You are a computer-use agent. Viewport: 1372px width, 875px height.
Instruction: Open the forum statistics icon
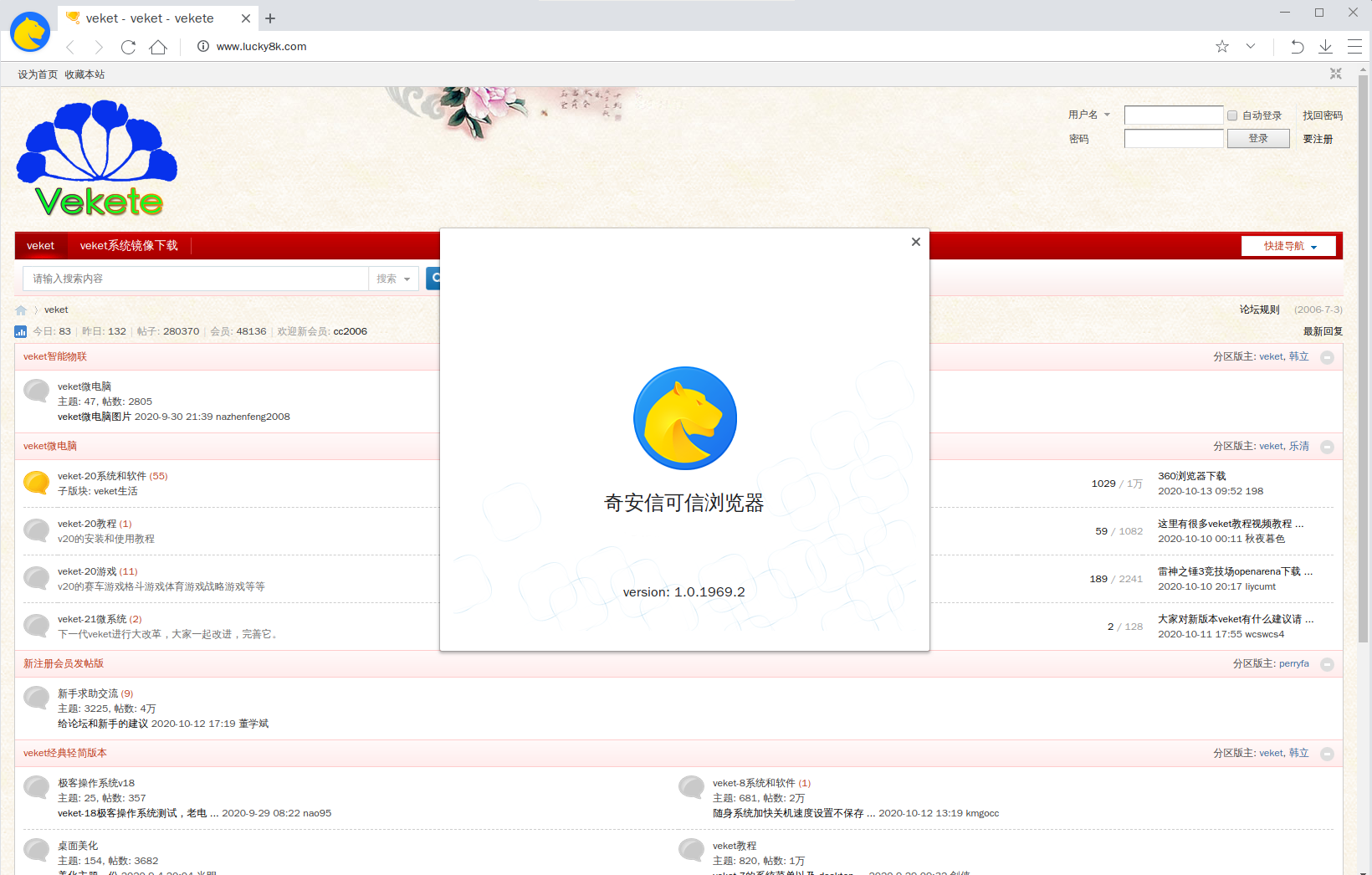(20, 331)
